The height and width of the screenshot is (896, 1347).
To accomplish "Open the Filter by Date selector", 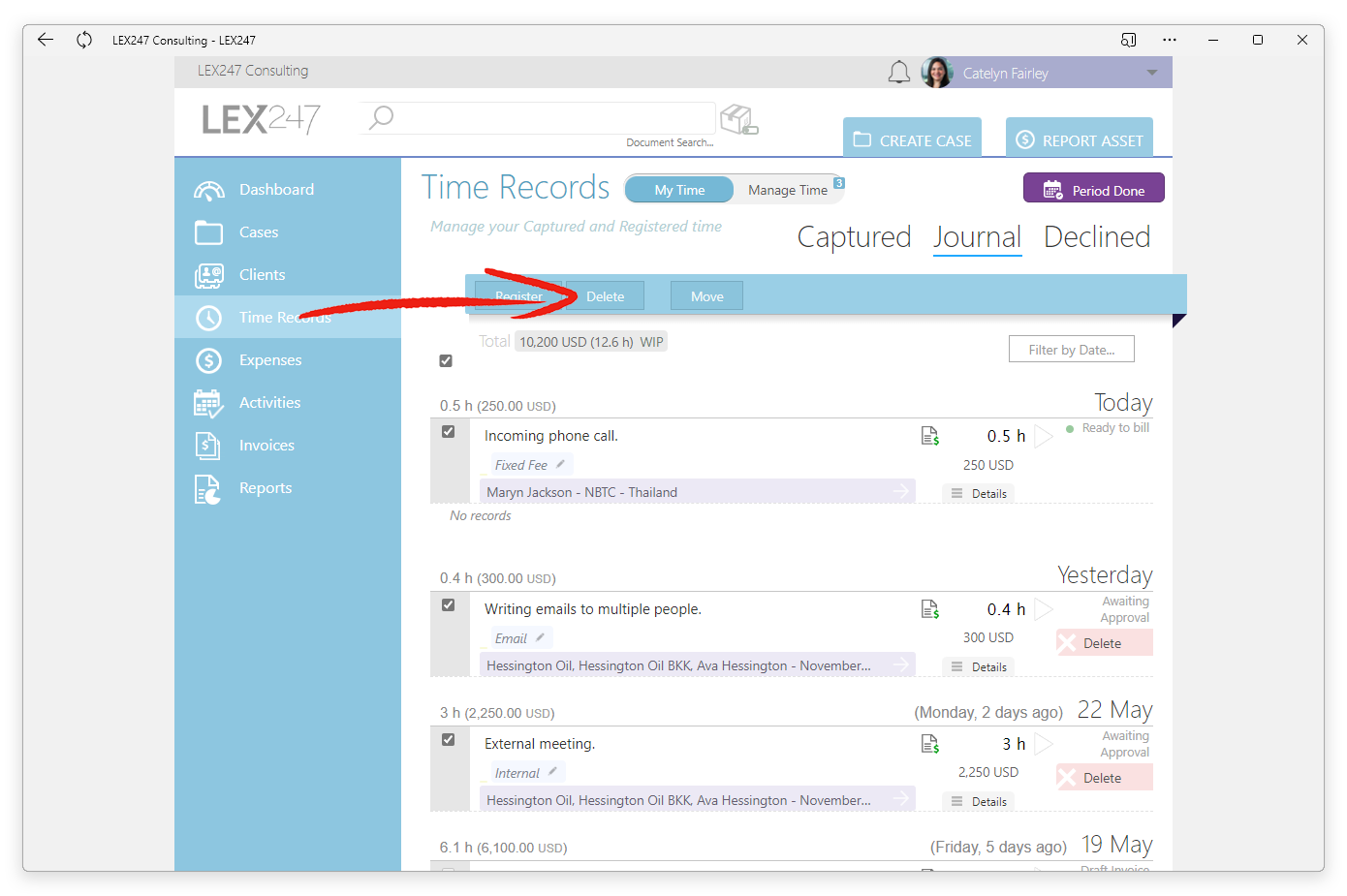I will [x=1072, y=350].
